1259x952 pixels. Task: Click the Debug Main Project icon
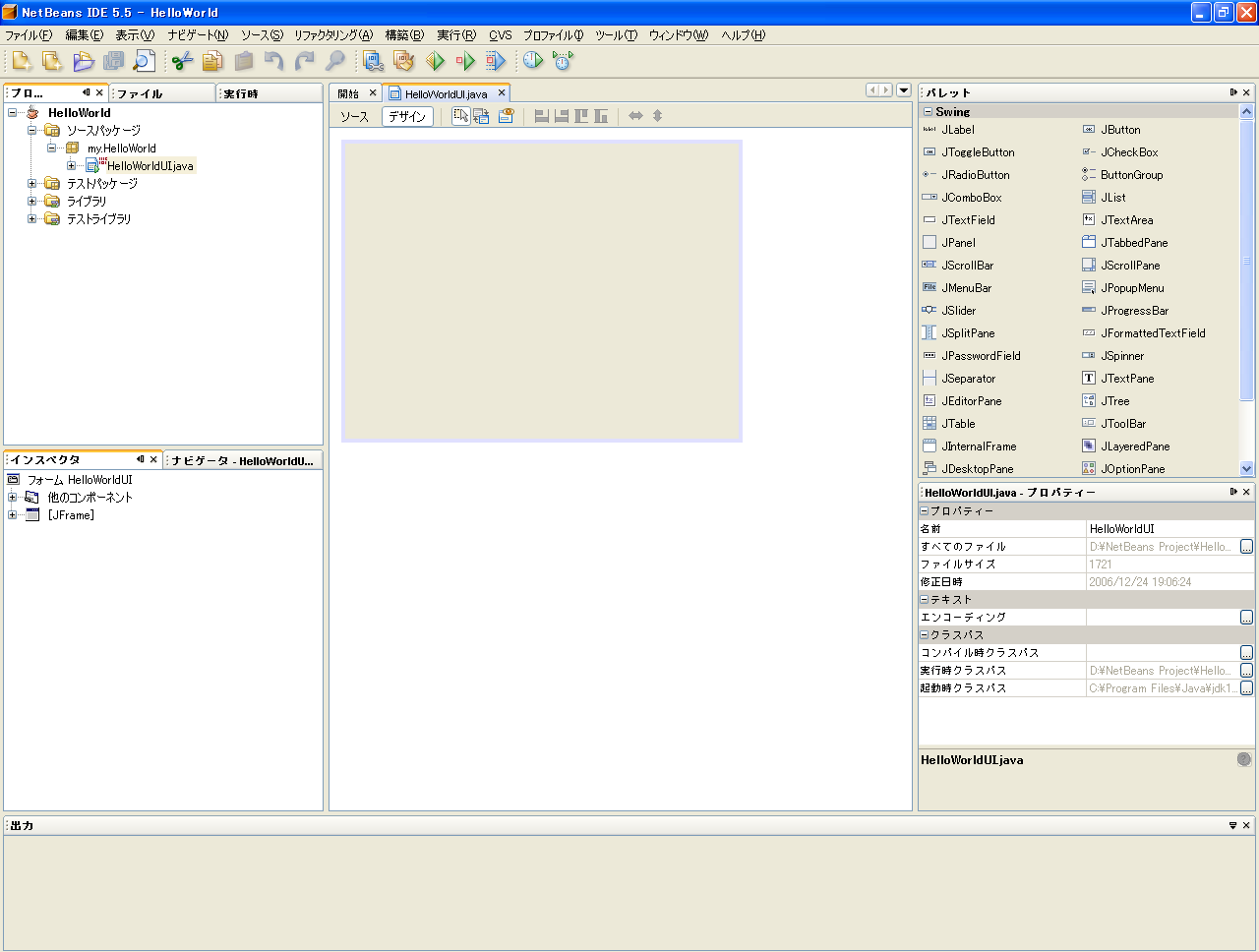(465, 61)
